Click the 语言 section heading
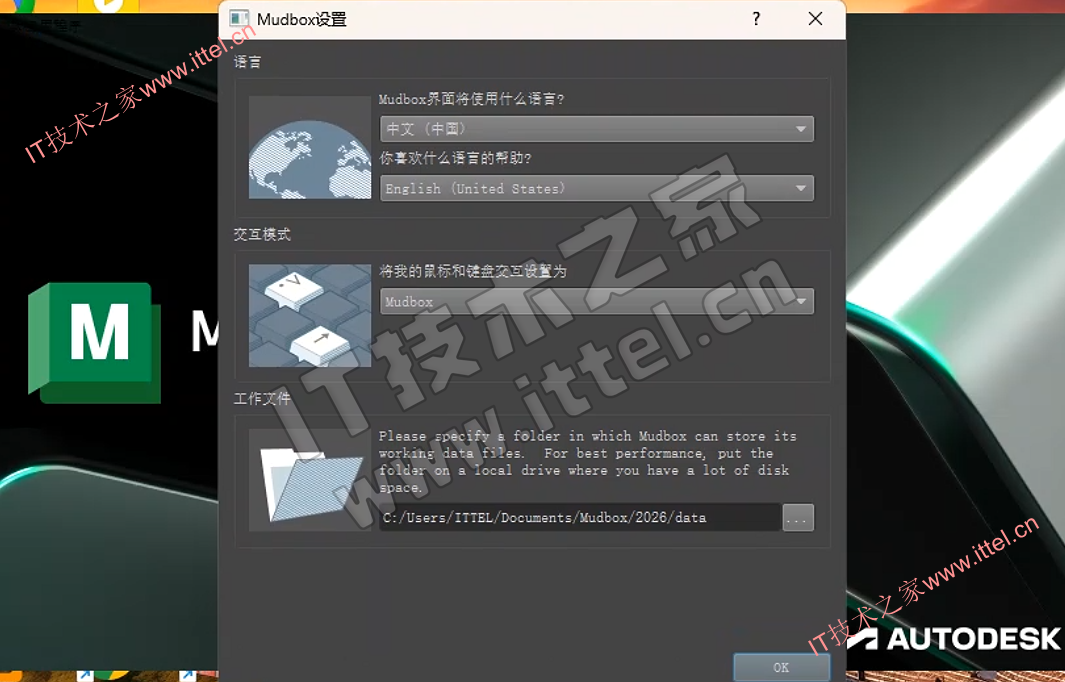Viewport: 1065px width, 682px height. 247,62
